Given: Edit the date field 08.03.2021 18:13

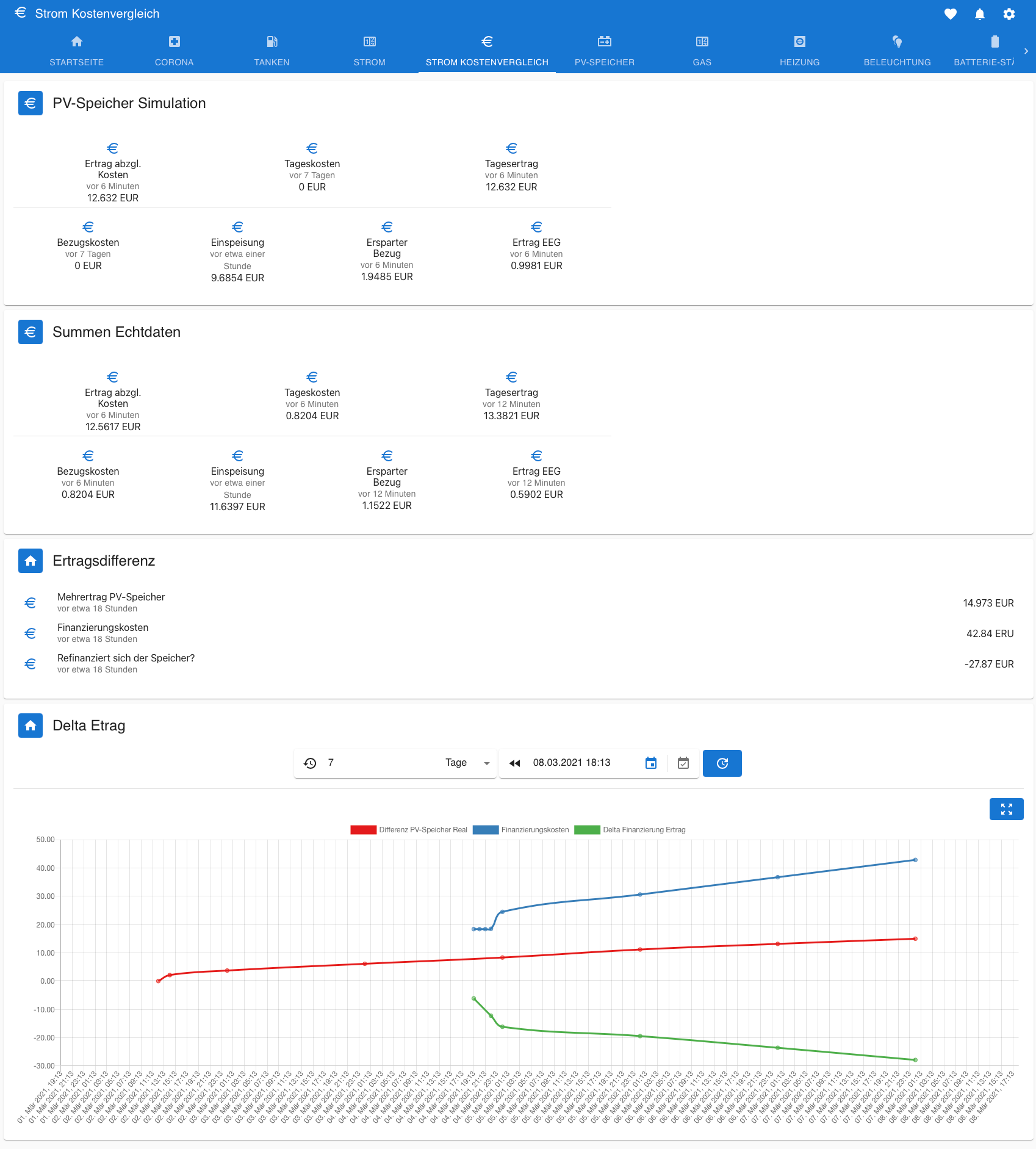Looking at the screenshot, I should (583, 763).
